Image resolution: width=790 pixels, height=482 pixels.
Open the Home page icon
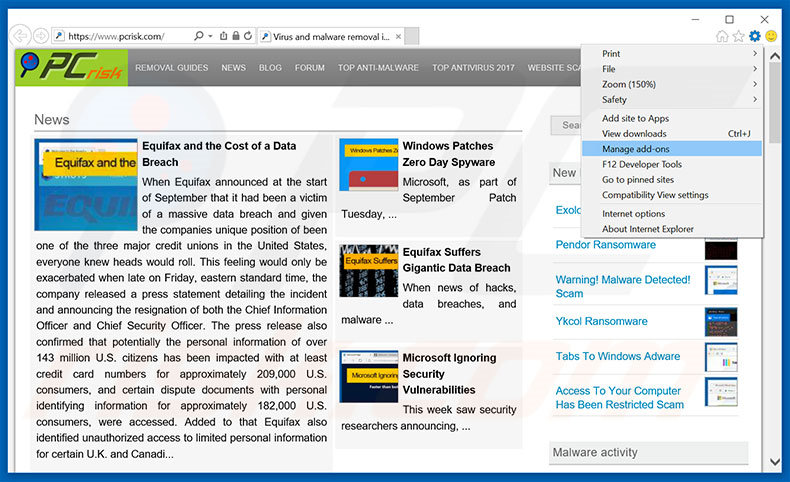tap(722, 36)
